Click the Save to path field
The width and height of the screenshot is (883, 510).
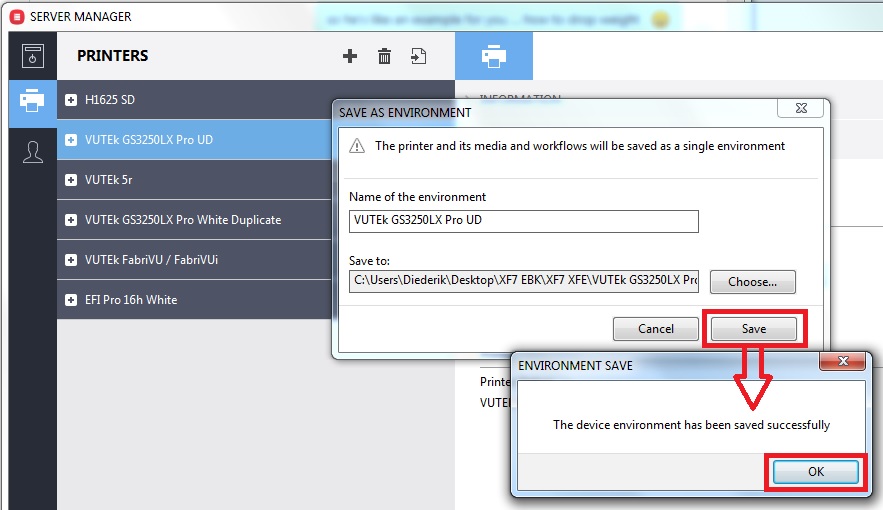(524, 280)
